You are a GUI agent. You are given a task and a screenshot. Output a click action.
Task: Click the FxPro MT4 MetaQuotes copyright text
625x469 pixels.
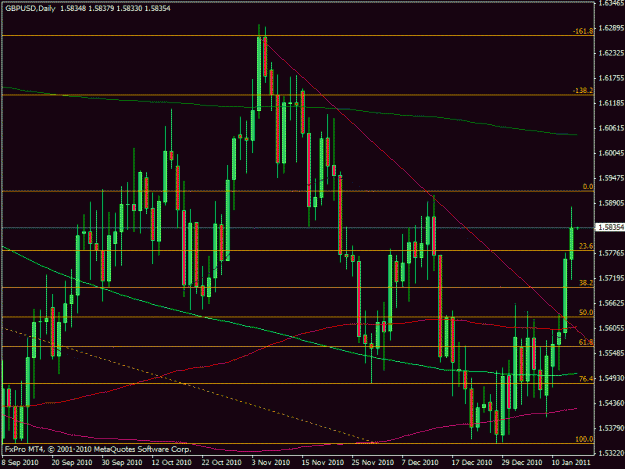[98, 449]
